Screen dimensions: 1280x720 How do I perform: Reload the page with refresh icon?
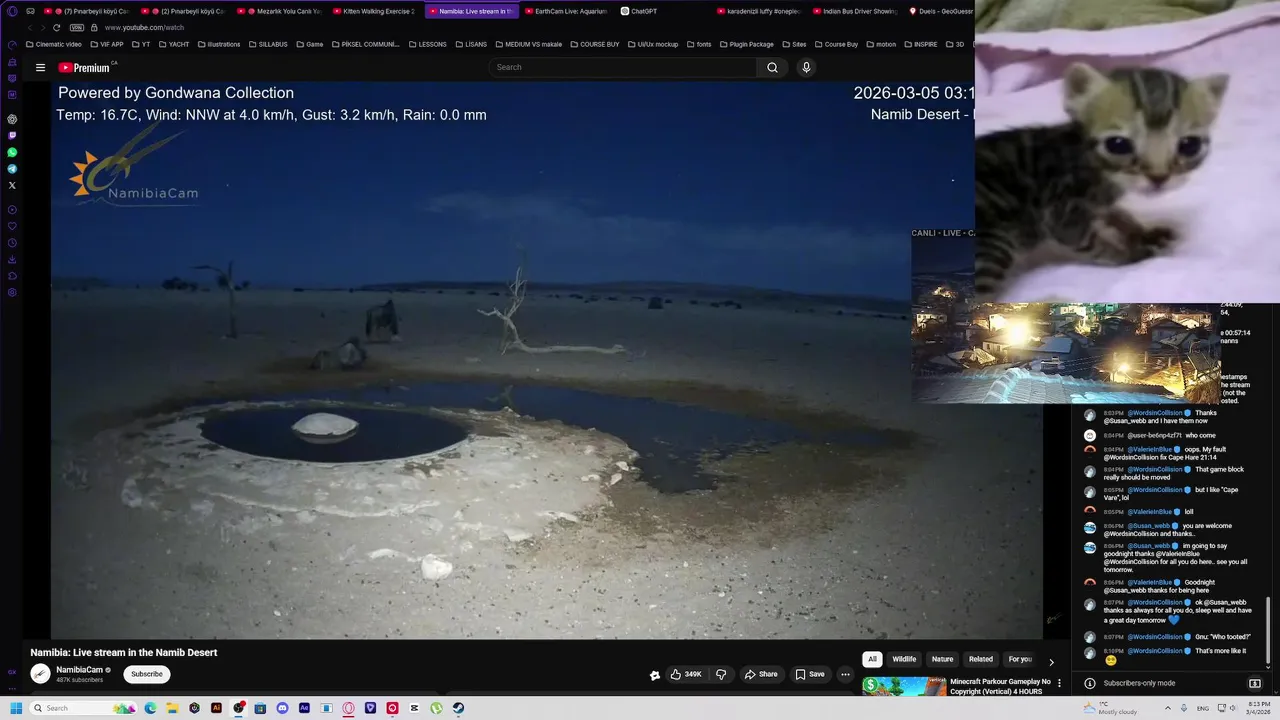56,28
